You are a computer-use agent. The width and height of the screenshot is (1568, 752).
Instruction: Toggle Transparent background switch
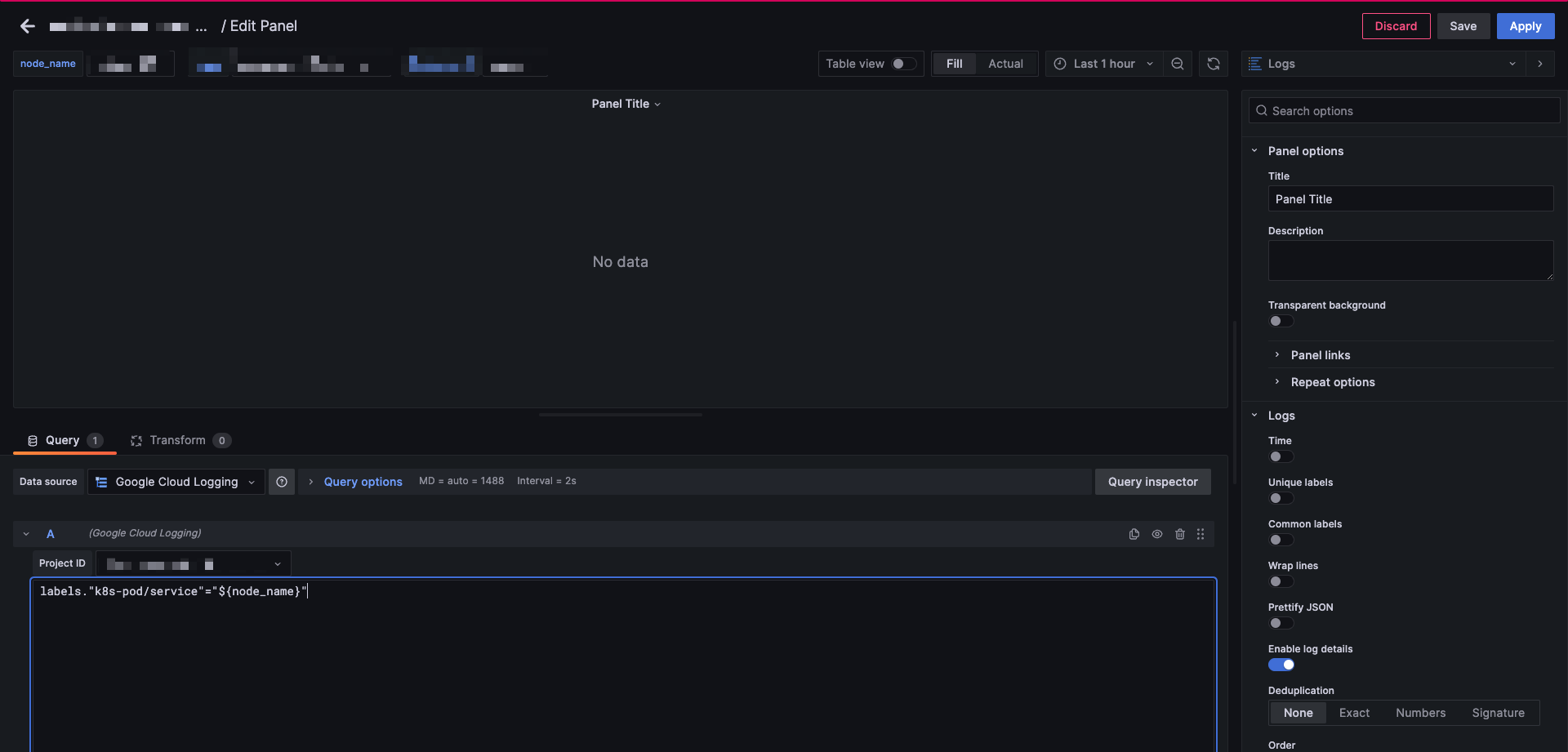[x=1281, y=321]
